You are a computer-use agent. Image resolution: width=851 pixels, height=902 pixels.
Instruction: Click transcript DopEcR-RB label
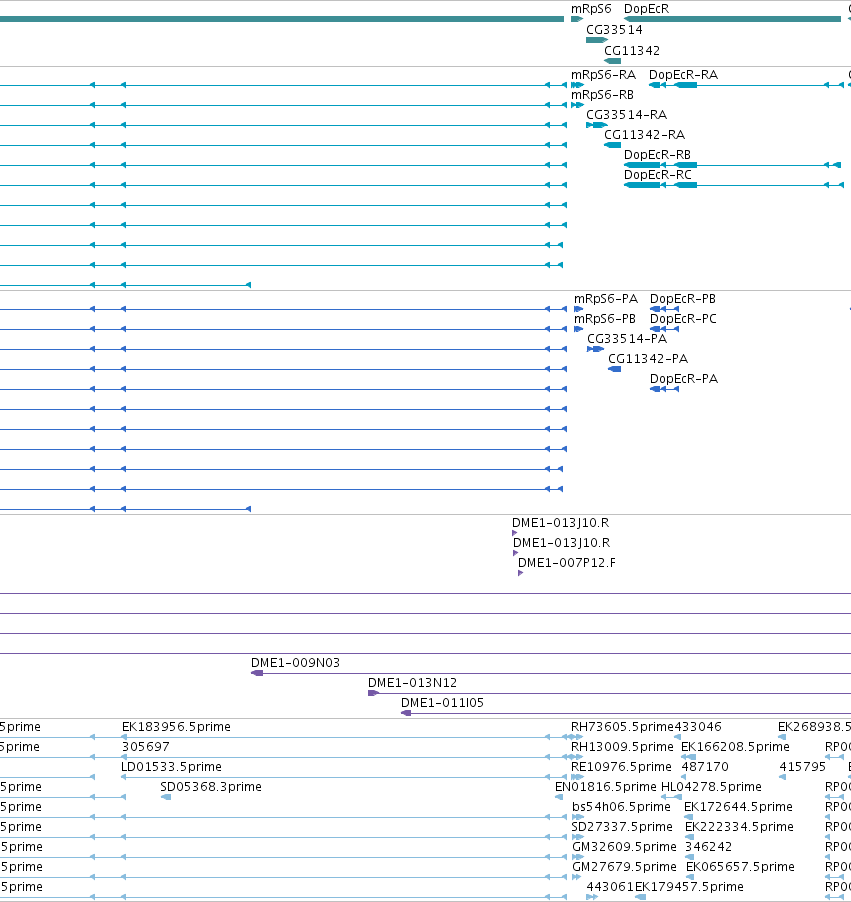point(657,155)
